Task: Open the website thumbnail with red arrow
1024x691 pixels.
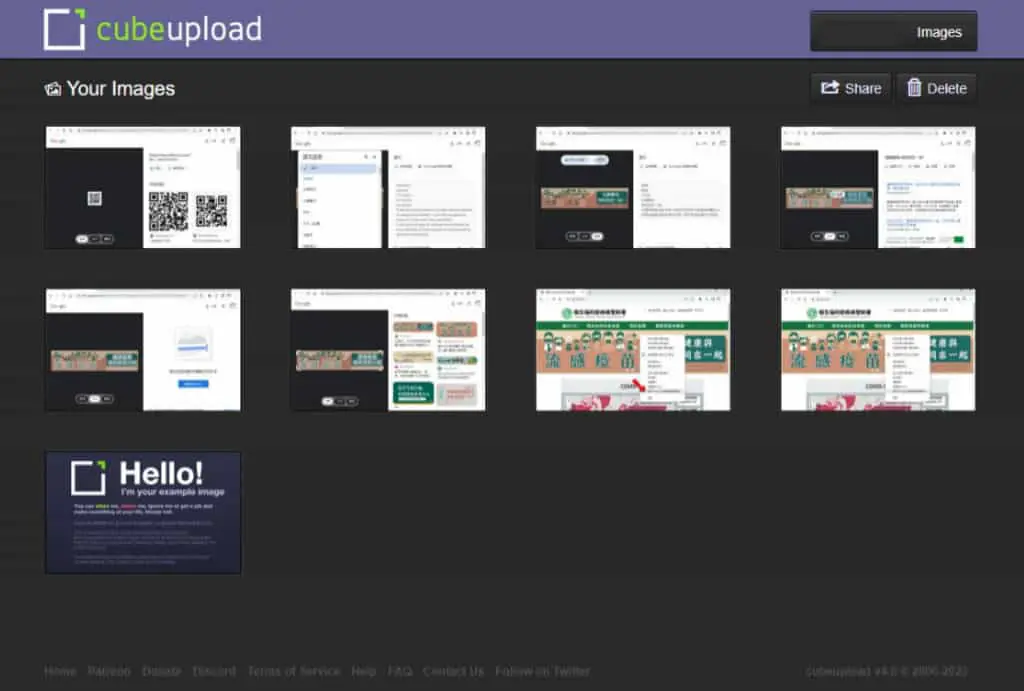Action: 633,350
